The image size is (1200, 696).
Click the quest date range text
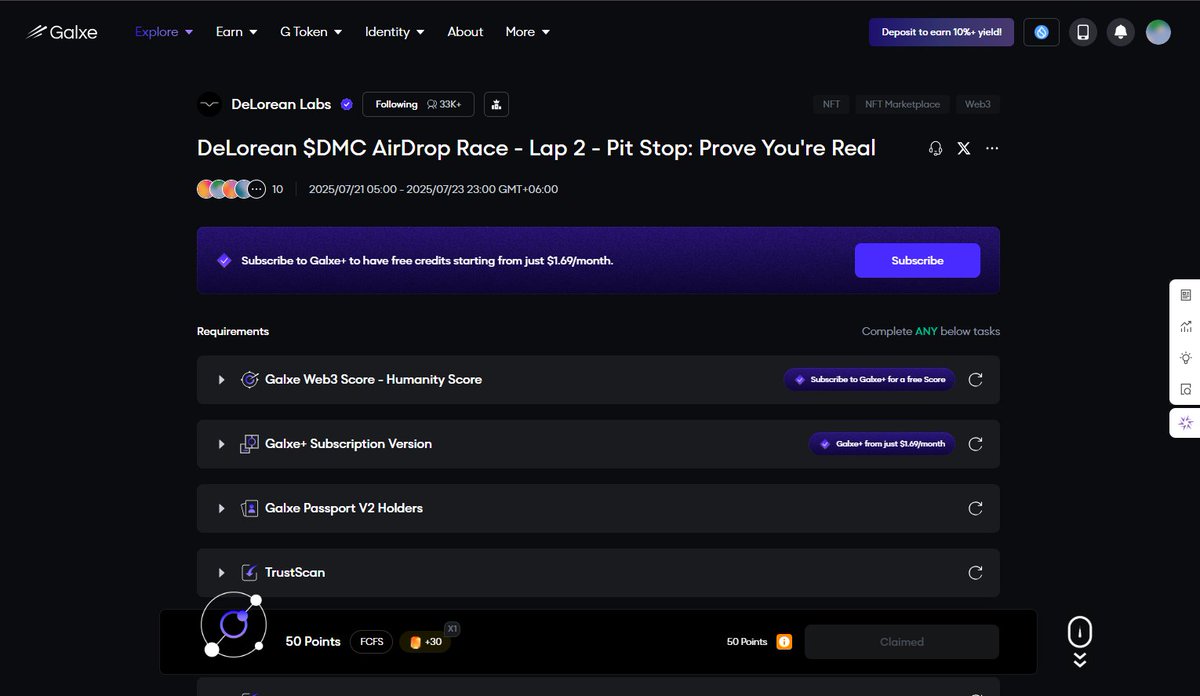pyautogui.click(x=433, y=189)
